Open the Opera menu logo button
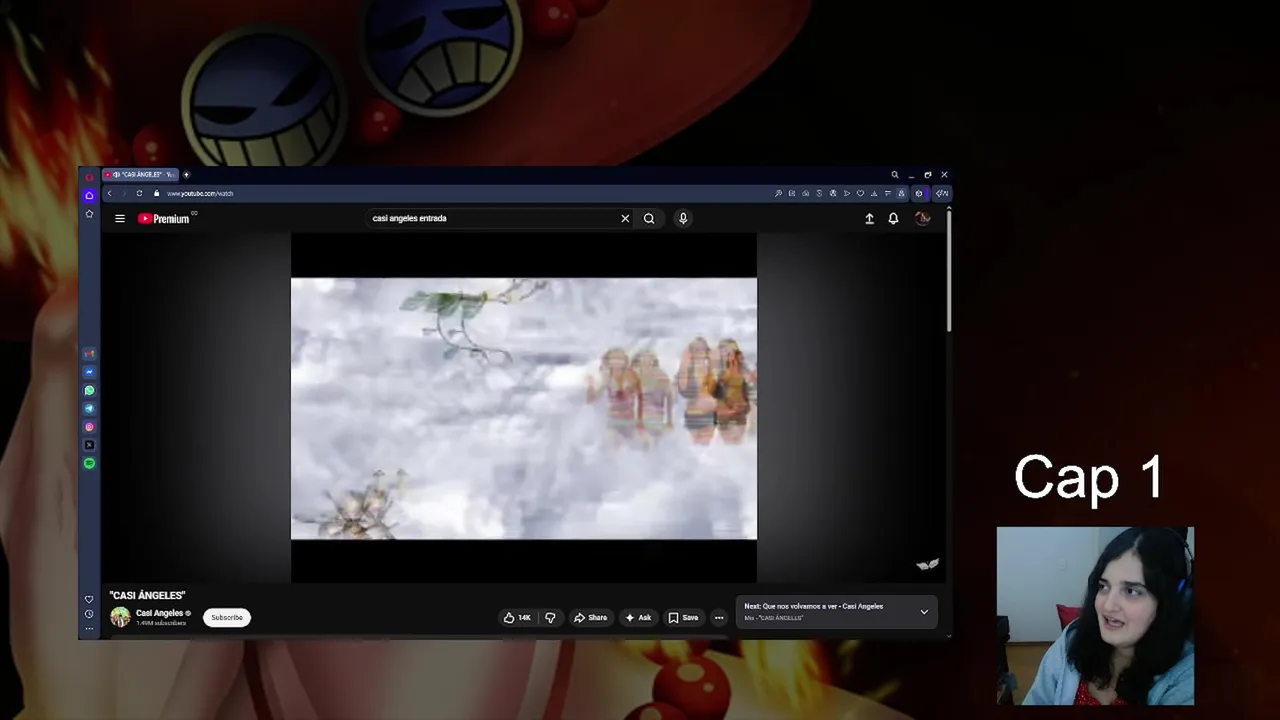 pyautogui.click(x=89, y=176)
